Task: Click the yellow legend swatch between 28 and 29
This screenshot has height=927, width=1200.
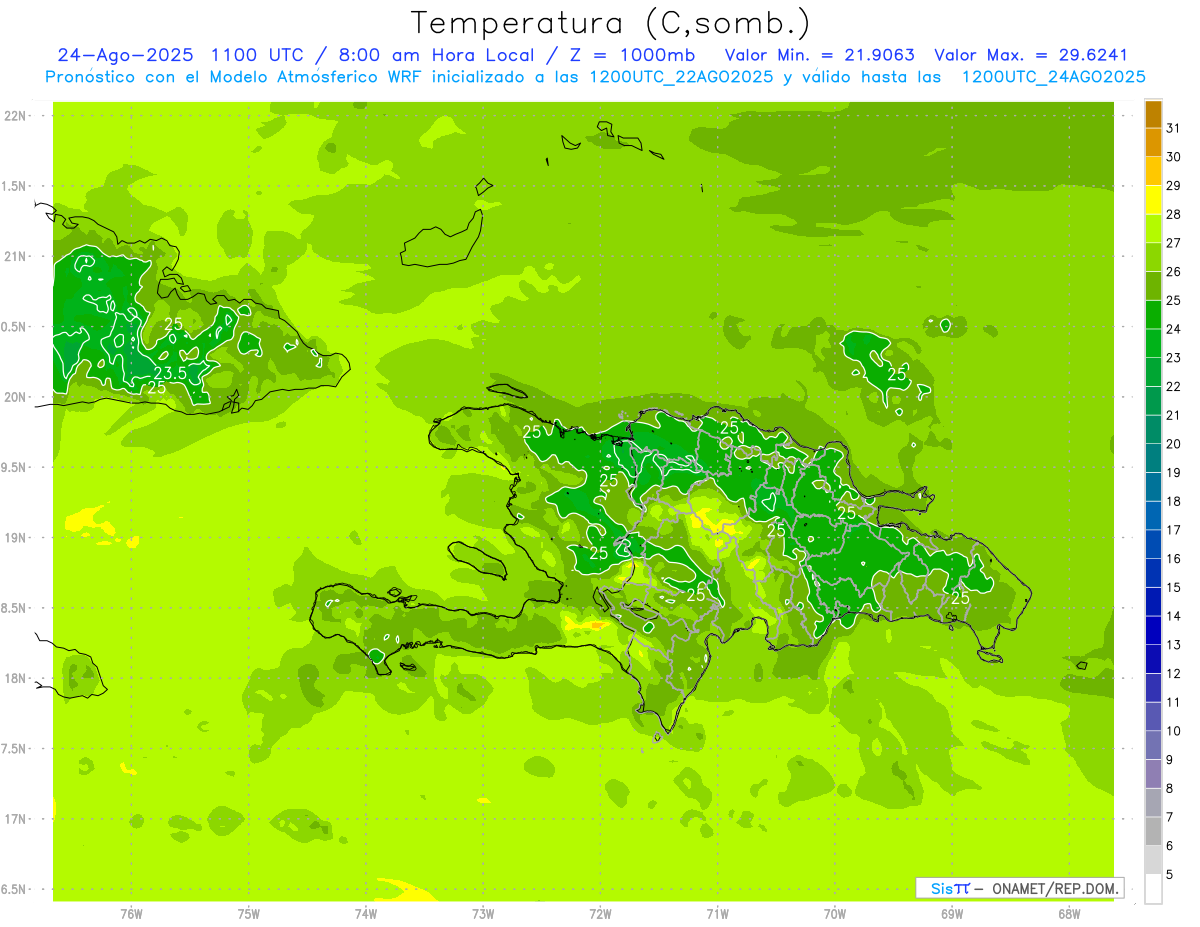Action: tap(1153, 200)
